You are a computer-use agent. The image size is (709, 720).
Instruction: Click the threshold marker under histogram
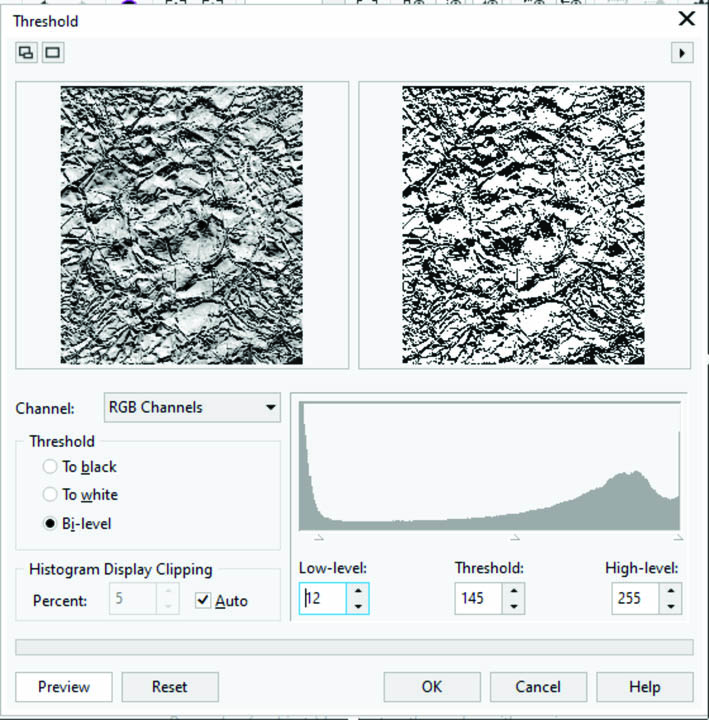point(515,537)
